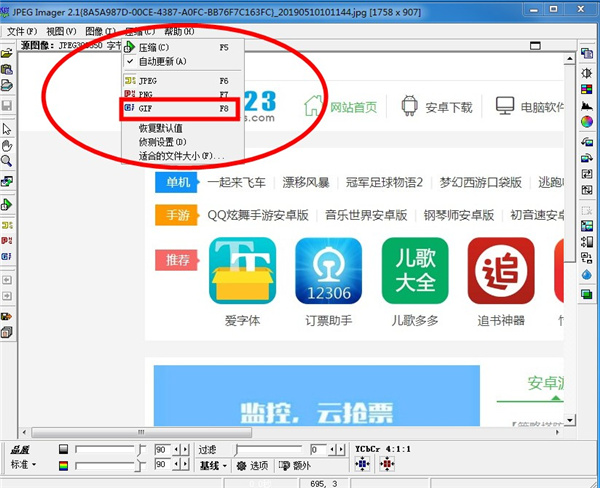Open the 视图(V) menu
This screenshot has height=488, width=600.
(x=61, y=31)
